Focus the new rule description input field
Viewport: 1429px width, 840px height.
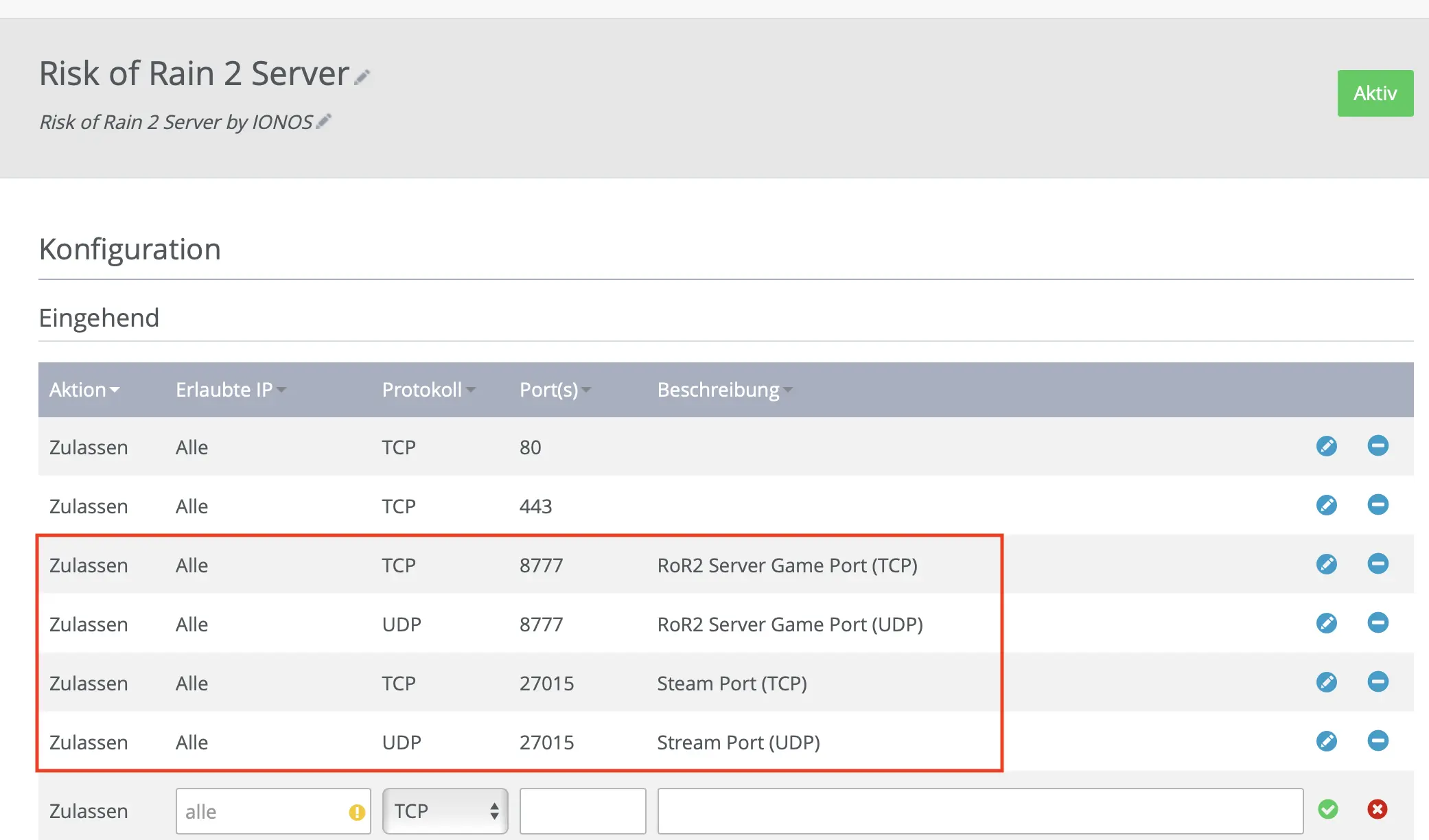pos(980,811)
